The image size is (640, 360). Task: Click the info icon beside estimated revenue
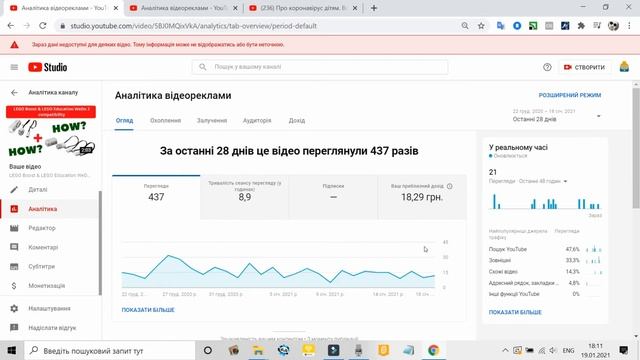[x=449, y=186]
